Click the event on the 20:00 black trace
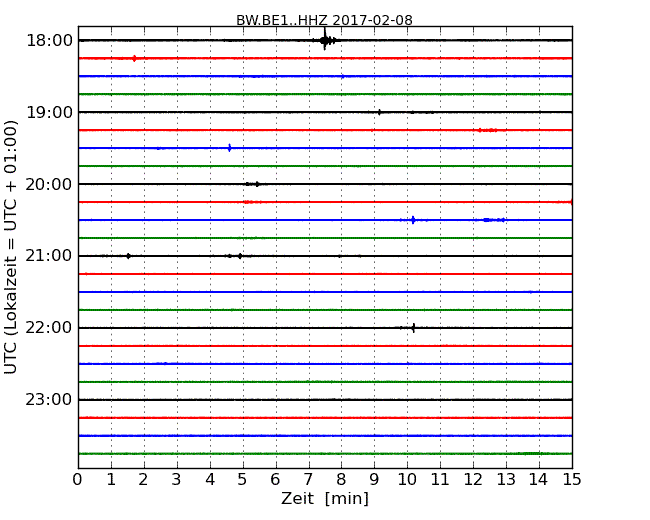This screenshot has height=520, width=650. [253, 184]
